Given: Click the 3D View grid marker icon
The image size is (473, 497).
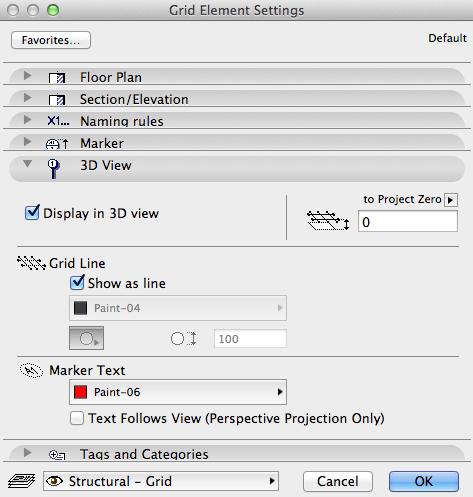Looking at the screenshot, I should point(53,169).
